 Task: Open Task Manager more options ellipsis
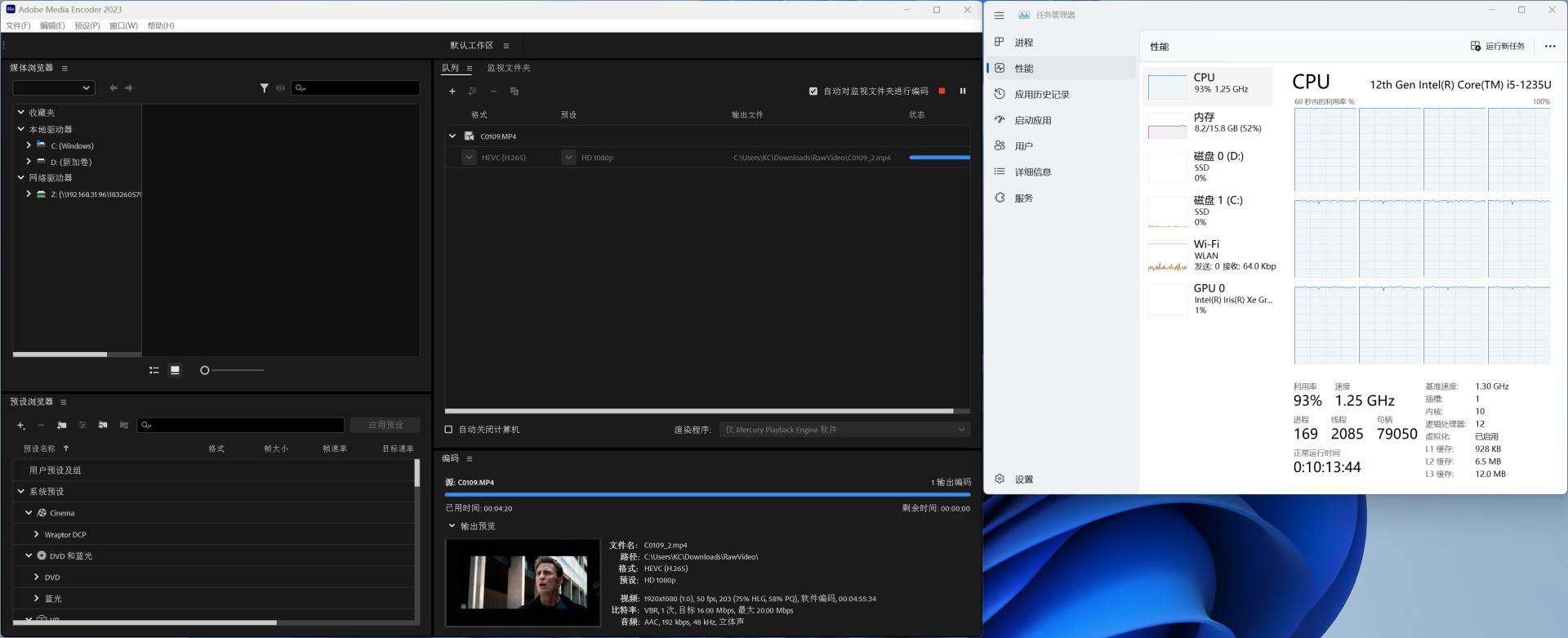[x=1549, y=47]
